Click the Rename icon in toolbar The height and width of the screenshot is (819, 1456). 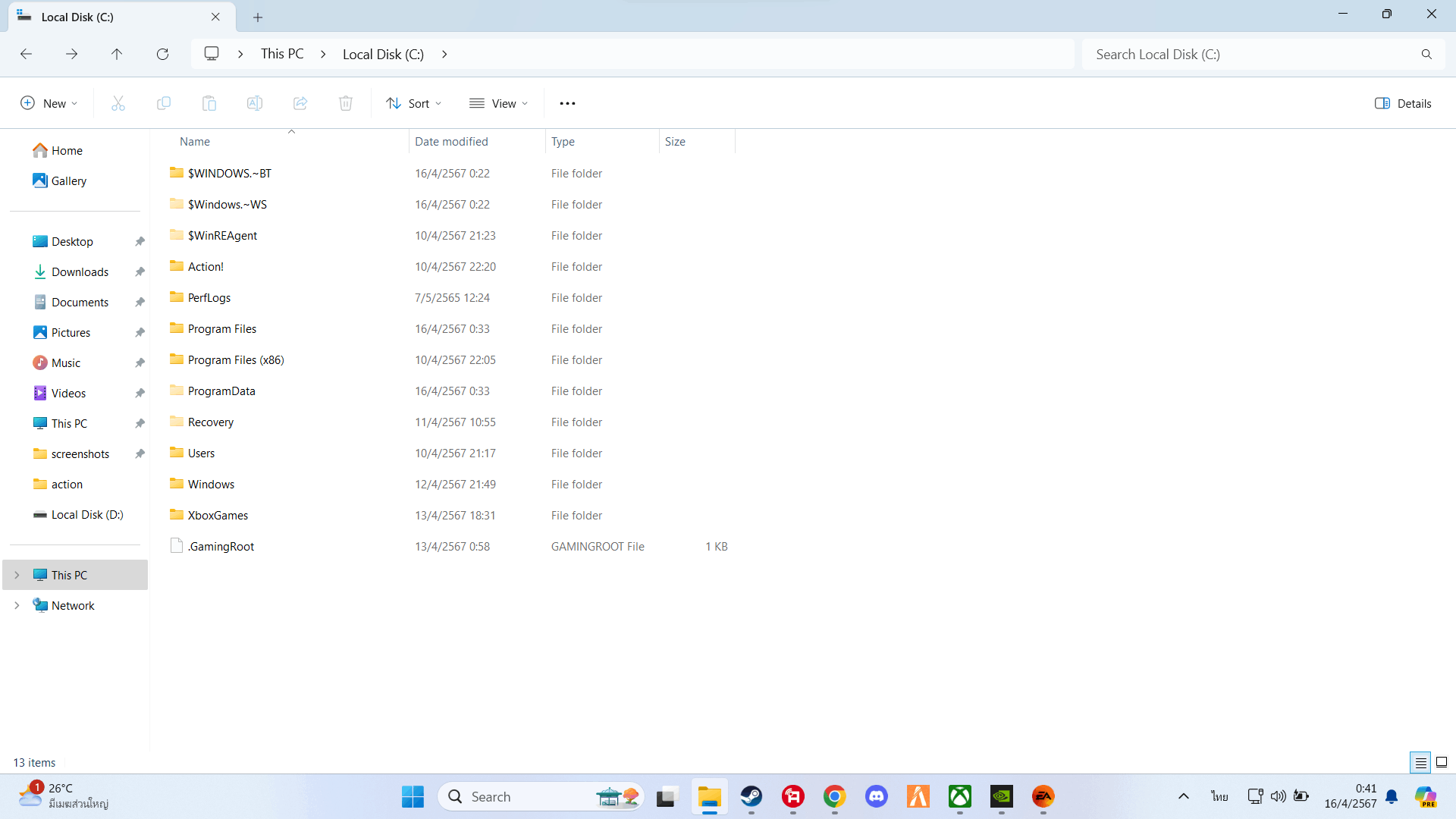255,103
